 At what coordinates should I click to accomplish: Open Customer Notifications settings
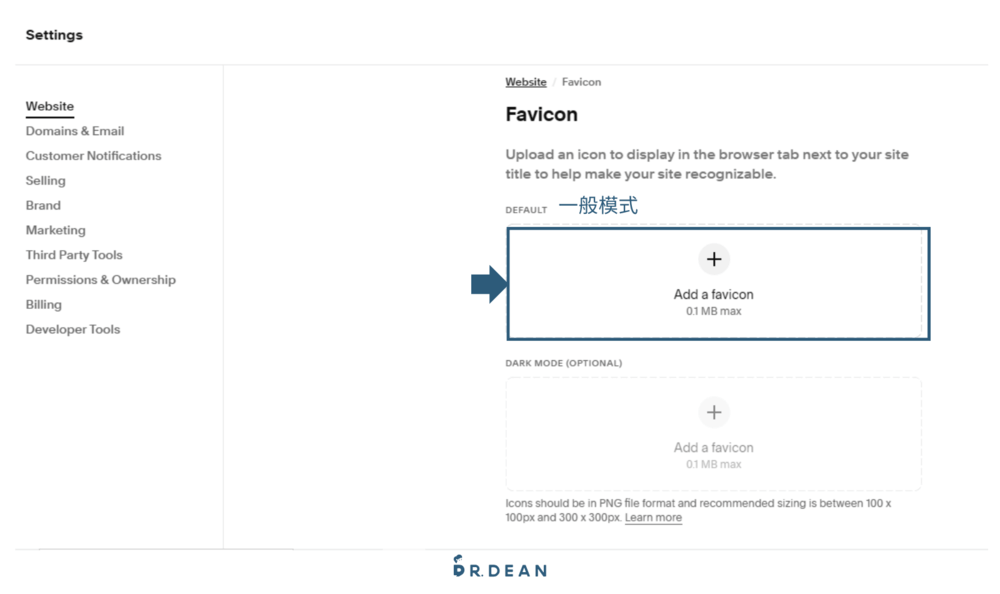[x=93, y=155]
